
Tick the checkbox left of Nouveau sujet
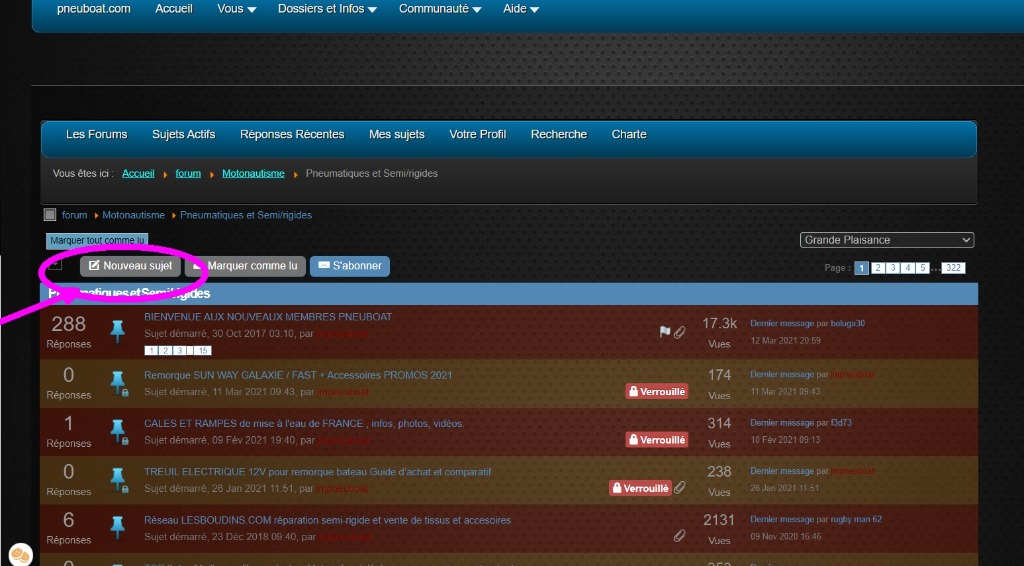pos(56,265)
